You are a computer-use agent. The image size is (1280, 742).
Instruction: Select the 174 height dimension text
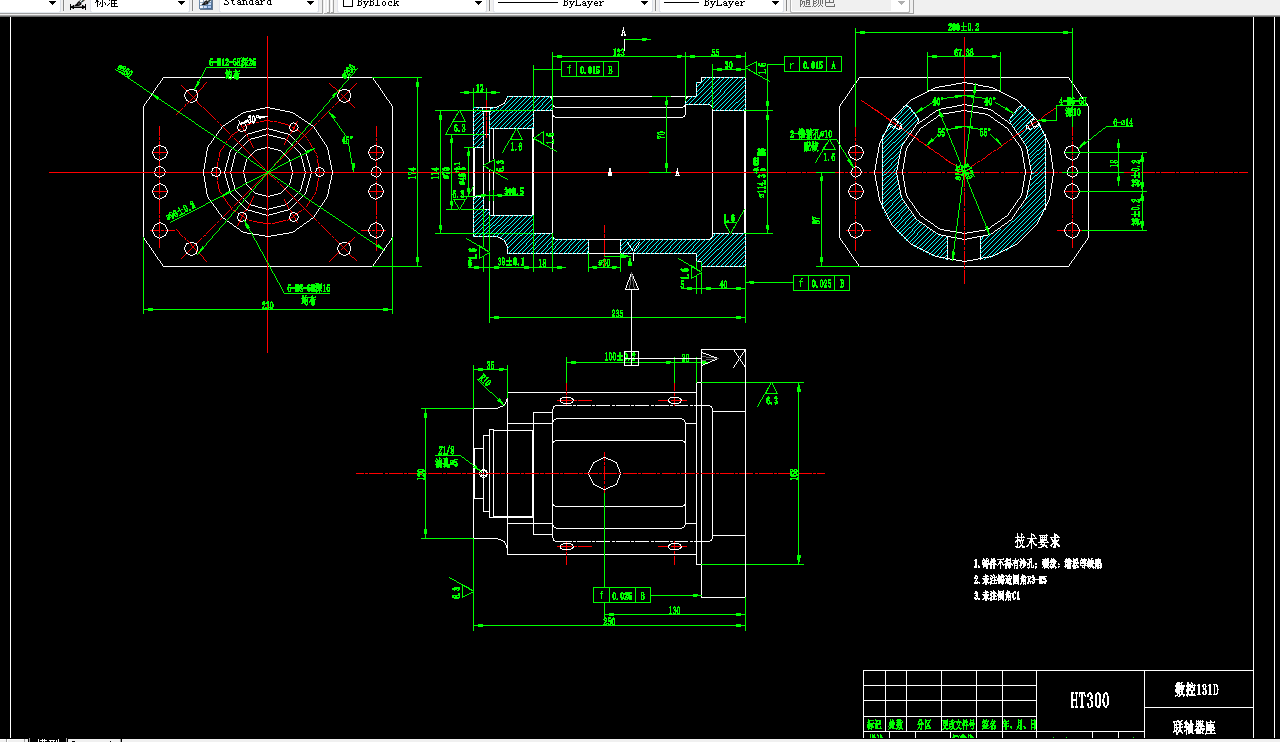413,175
